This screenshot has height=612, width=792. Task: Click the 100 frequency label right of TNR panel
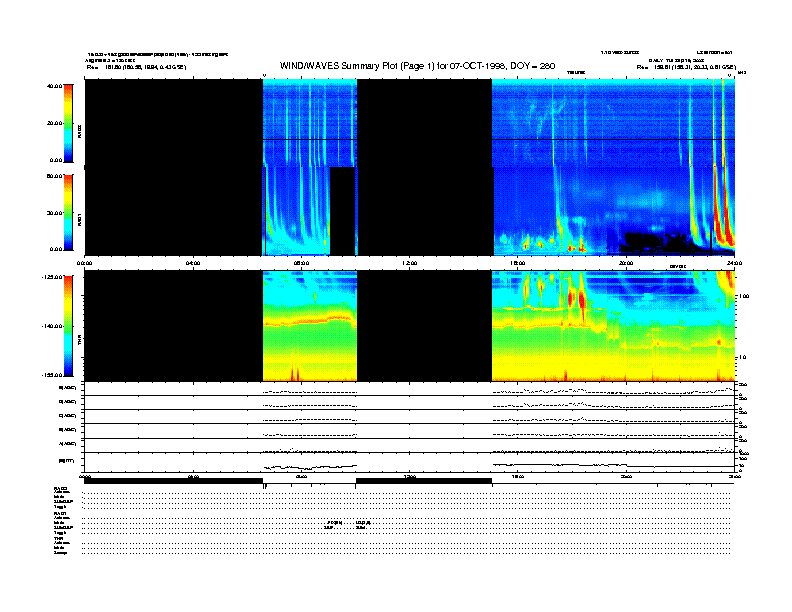(744, 296)
